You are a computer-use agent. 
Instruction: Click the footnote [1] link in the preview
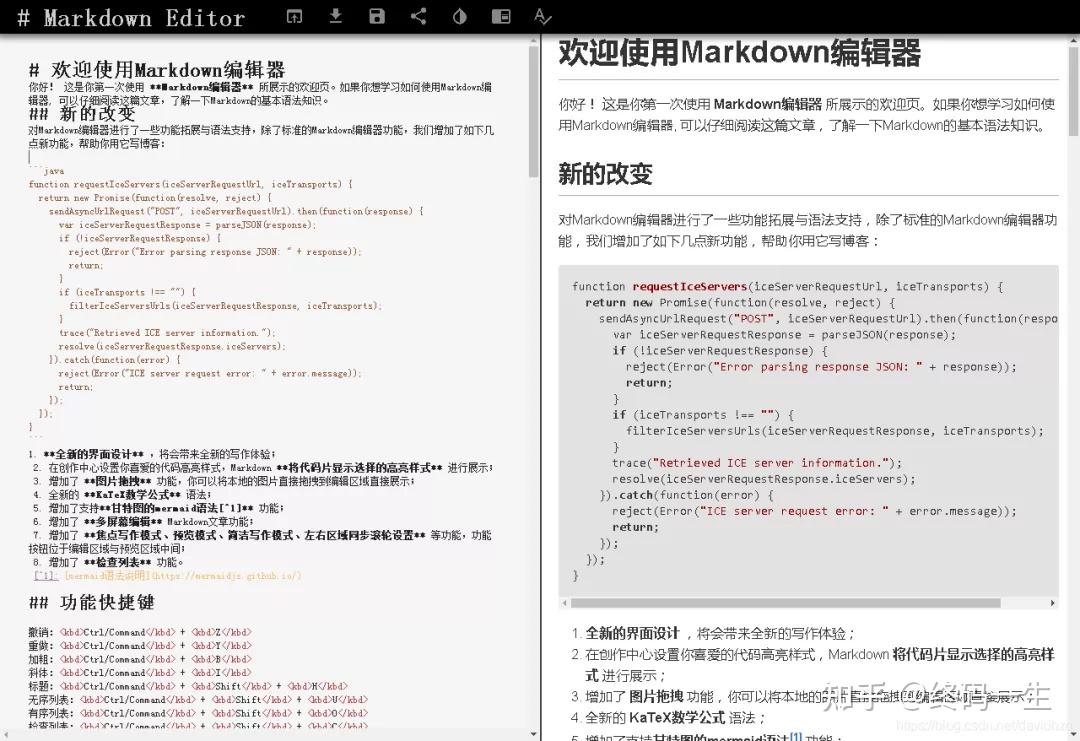(x=795, y=735)
